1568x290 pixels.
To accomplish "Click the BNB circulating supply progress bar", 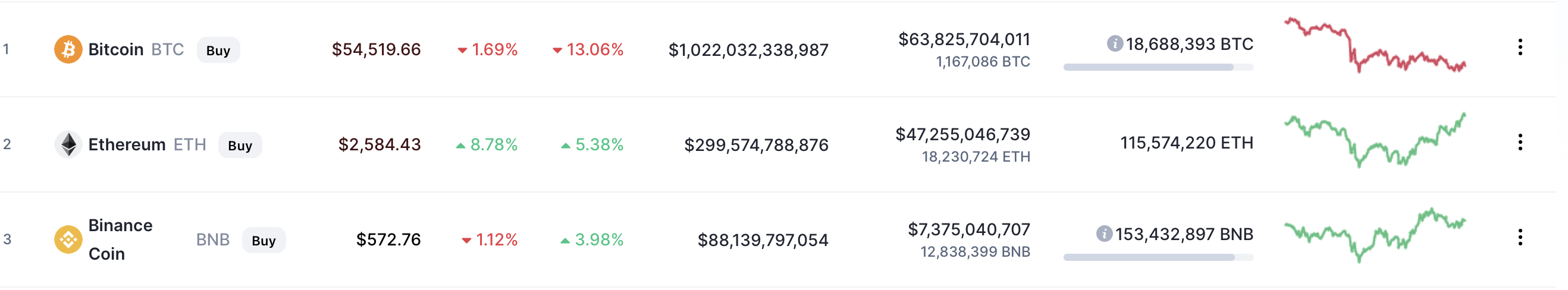I will [x=1158, y=258].
